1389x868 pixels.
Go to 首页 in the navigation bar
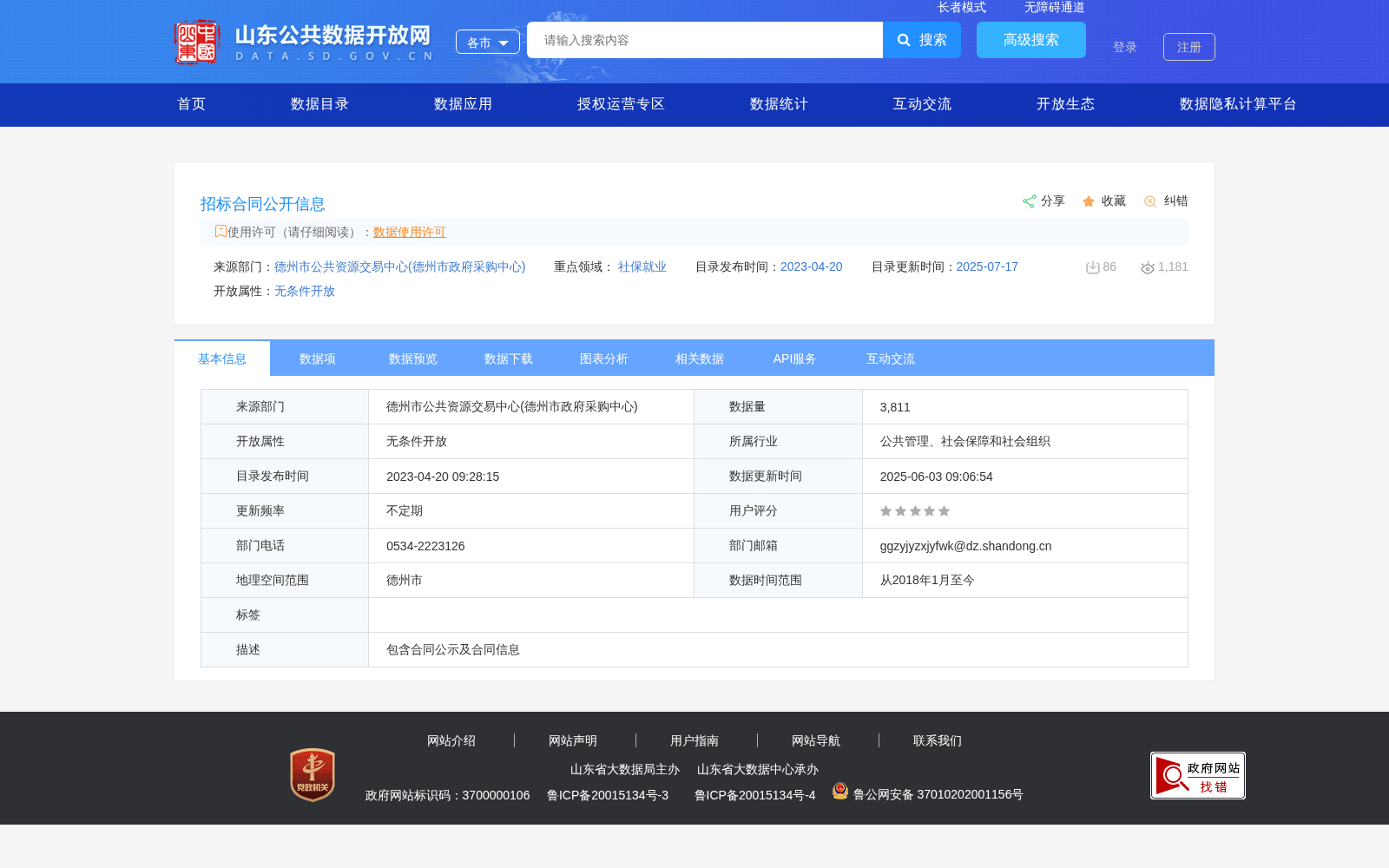(192, 104)
